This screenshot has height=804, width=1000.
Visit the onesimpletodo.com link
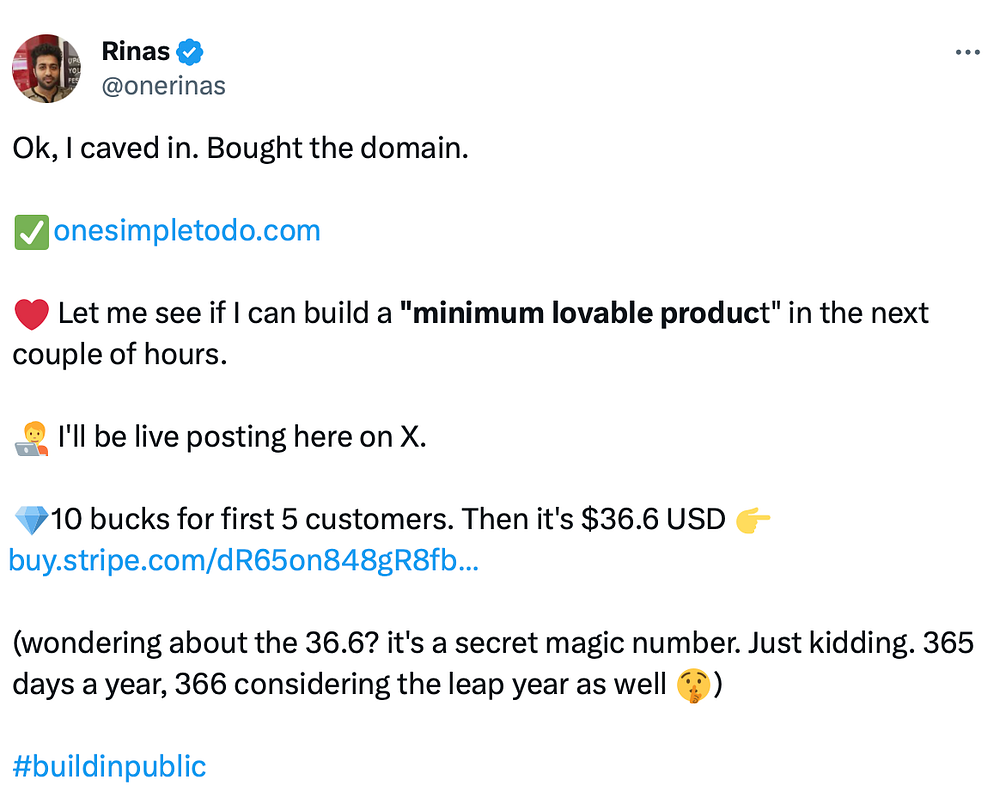(x=186, y=231)
